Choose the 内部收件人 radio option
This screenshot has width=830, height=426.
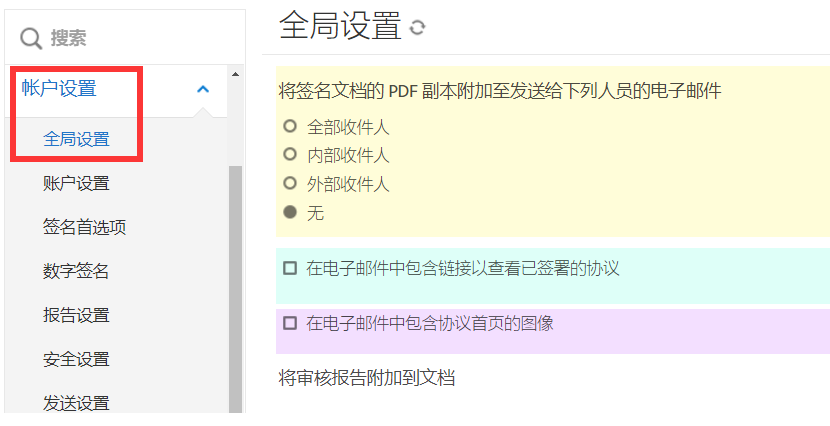click(290, 155)
